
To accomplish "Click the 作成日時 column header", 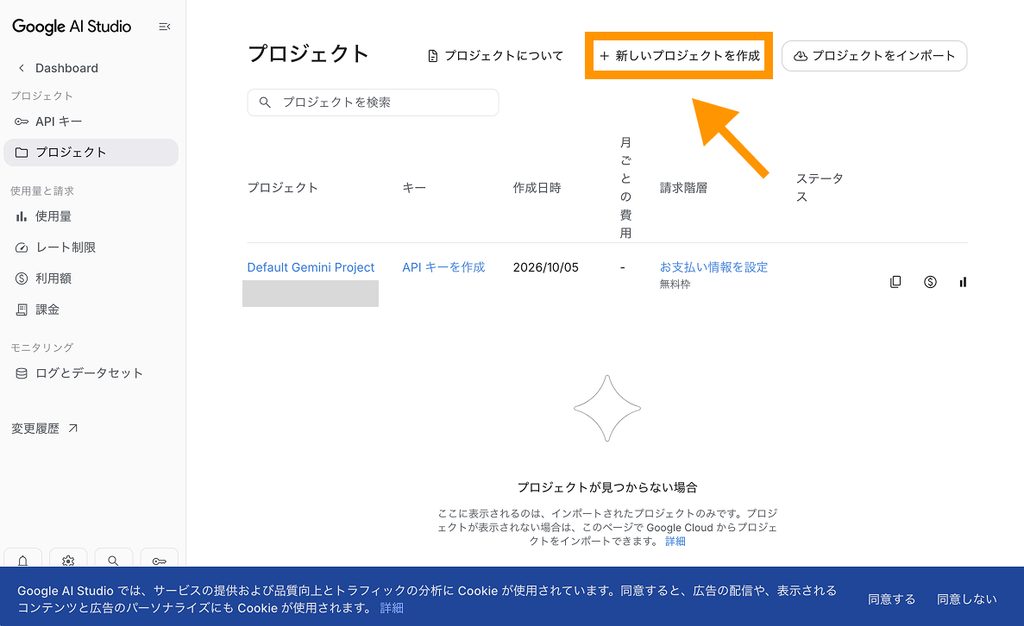I will pos(537,188).
